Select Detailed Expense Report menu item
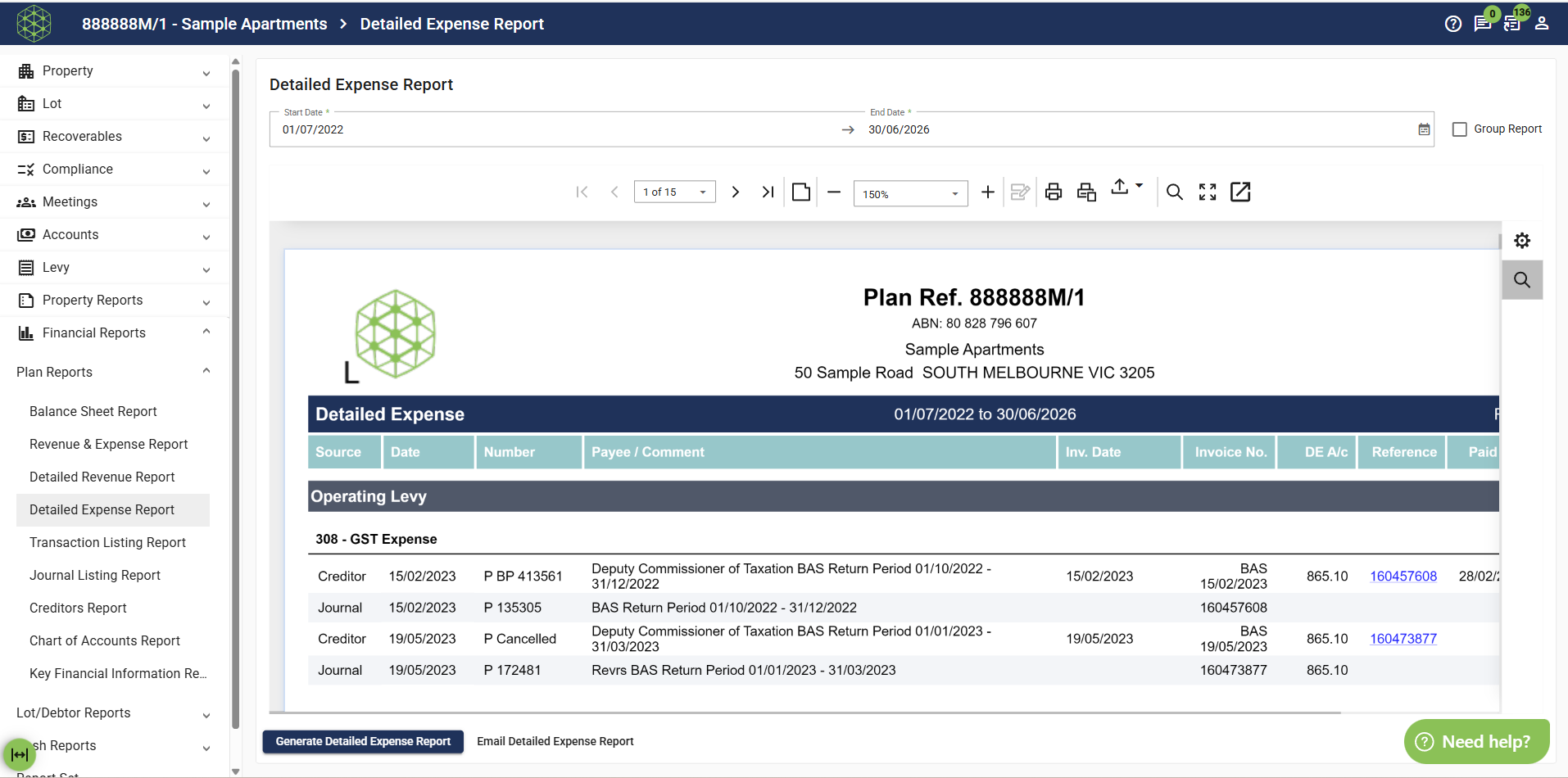This screenshot has height=778, width=1568. (113, 509)
